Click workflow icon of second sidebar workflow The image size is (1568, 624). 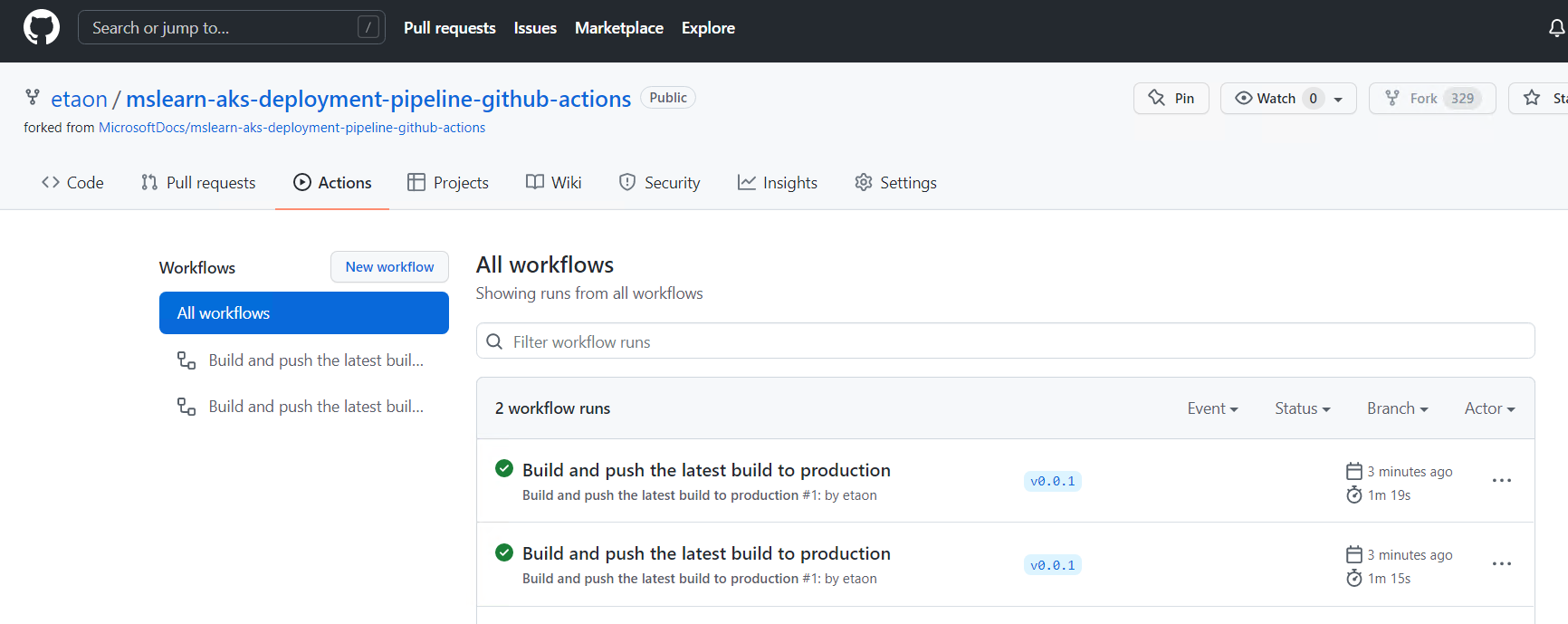click(x=186, y=407)
